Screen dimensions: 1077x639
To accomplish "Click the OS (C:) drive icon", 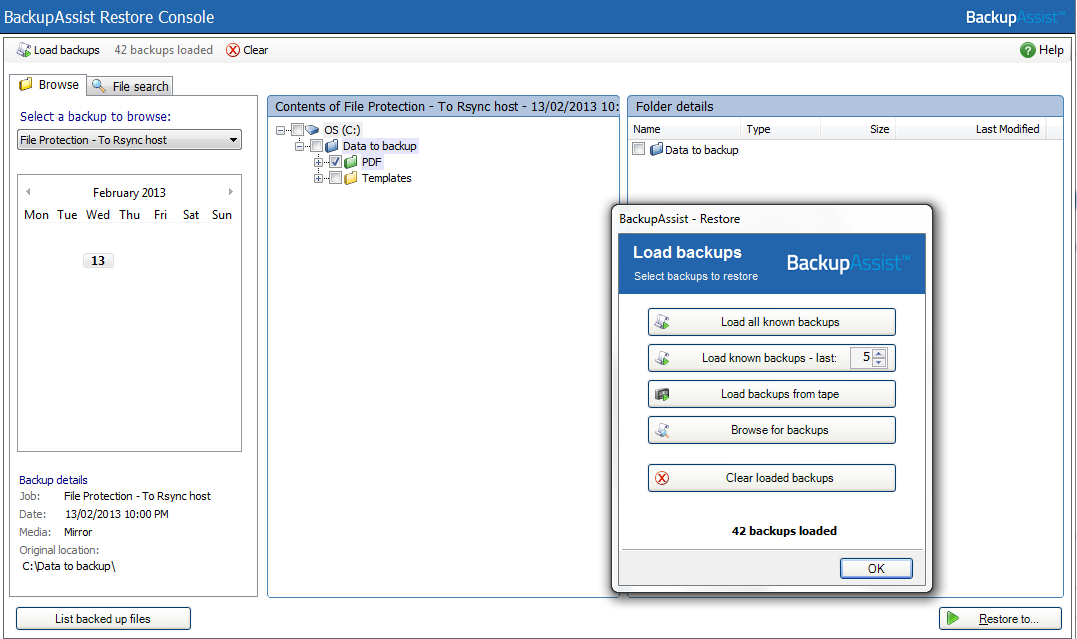I will pos(313,130).
